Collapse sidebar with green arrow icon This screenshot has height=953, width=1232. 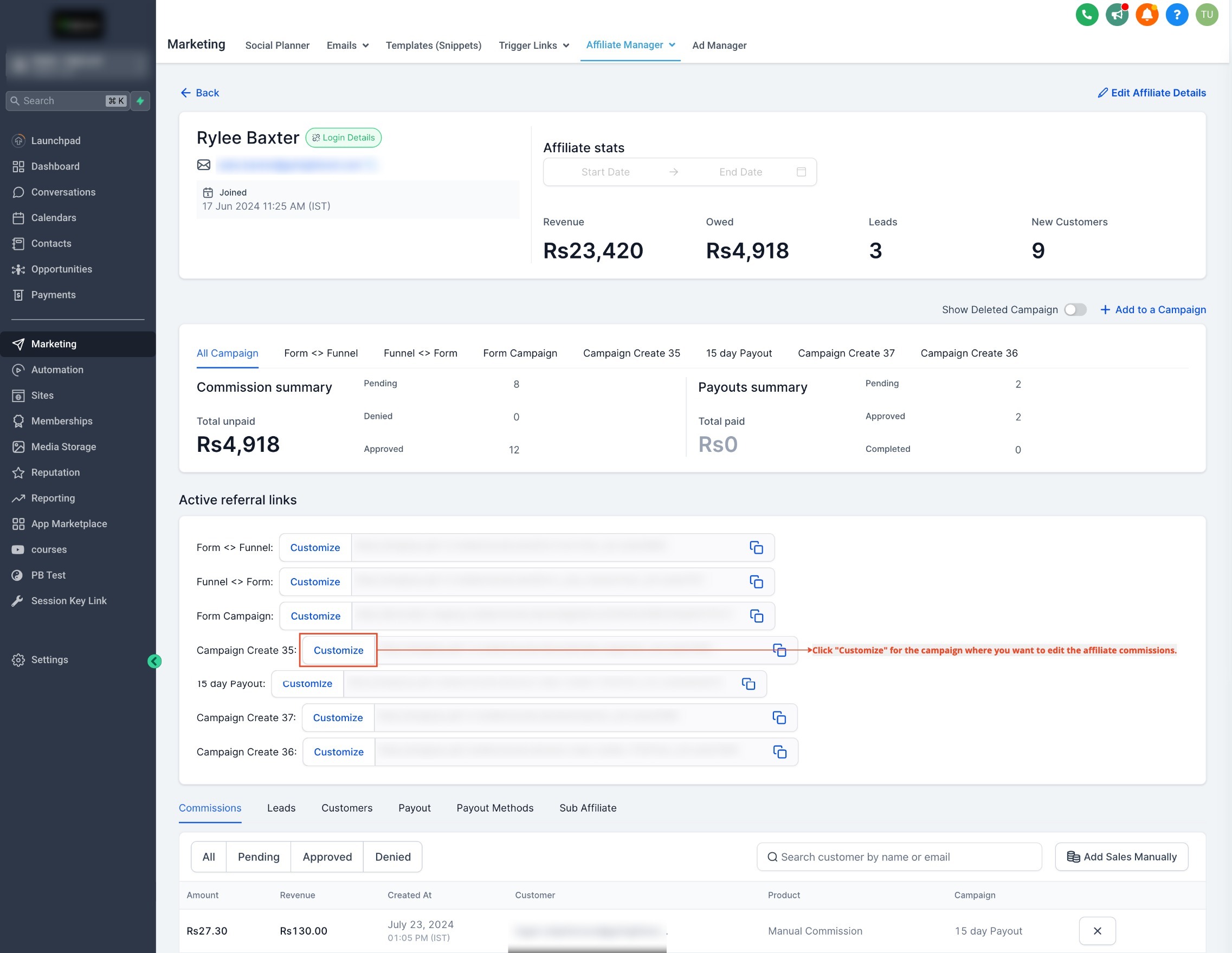coord(154,661)
